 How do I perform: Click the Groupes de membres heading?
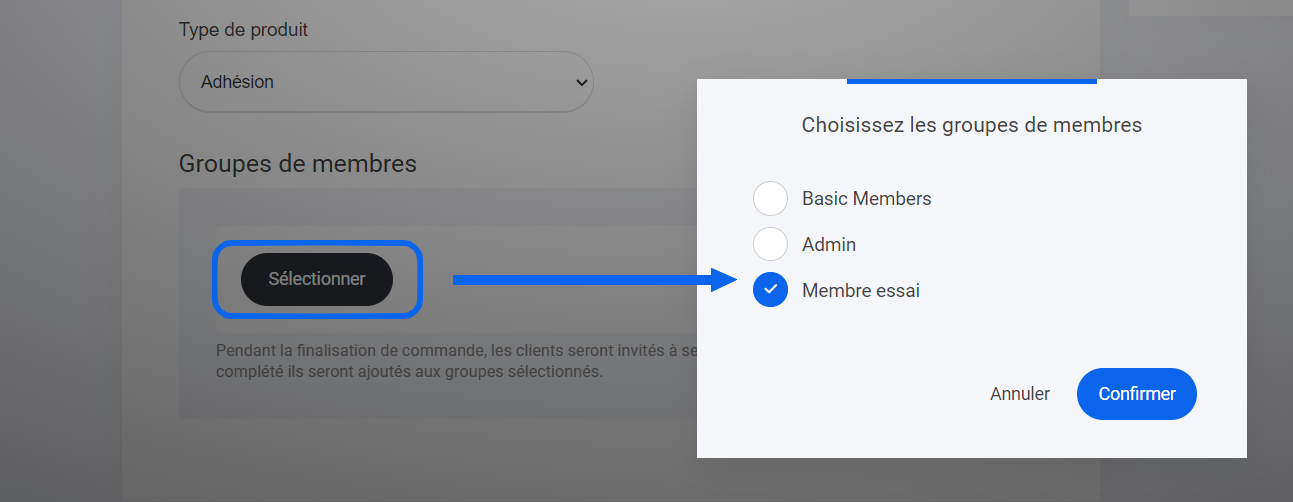(x=297, y=164)
